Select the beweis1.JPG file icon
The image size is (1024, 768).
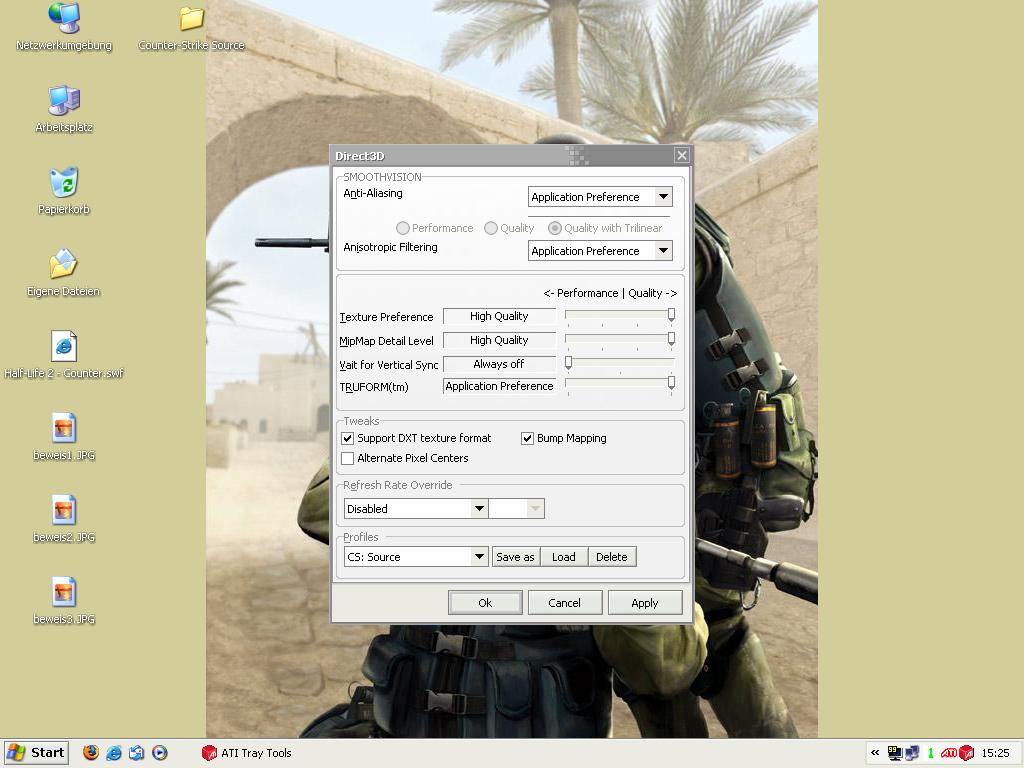coord(63,437)
